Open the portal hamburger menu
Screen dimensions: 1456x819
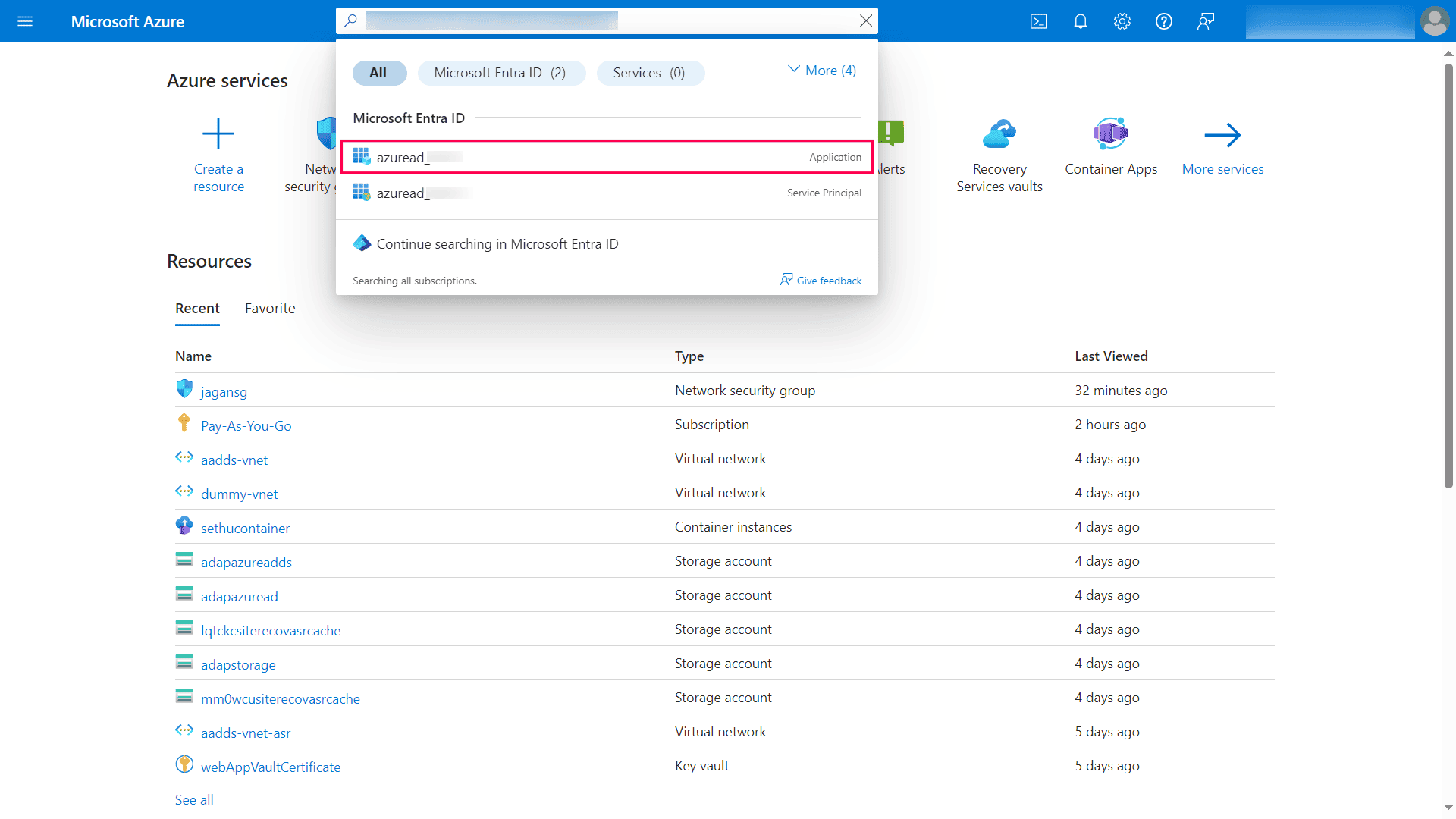coord(25,21)
